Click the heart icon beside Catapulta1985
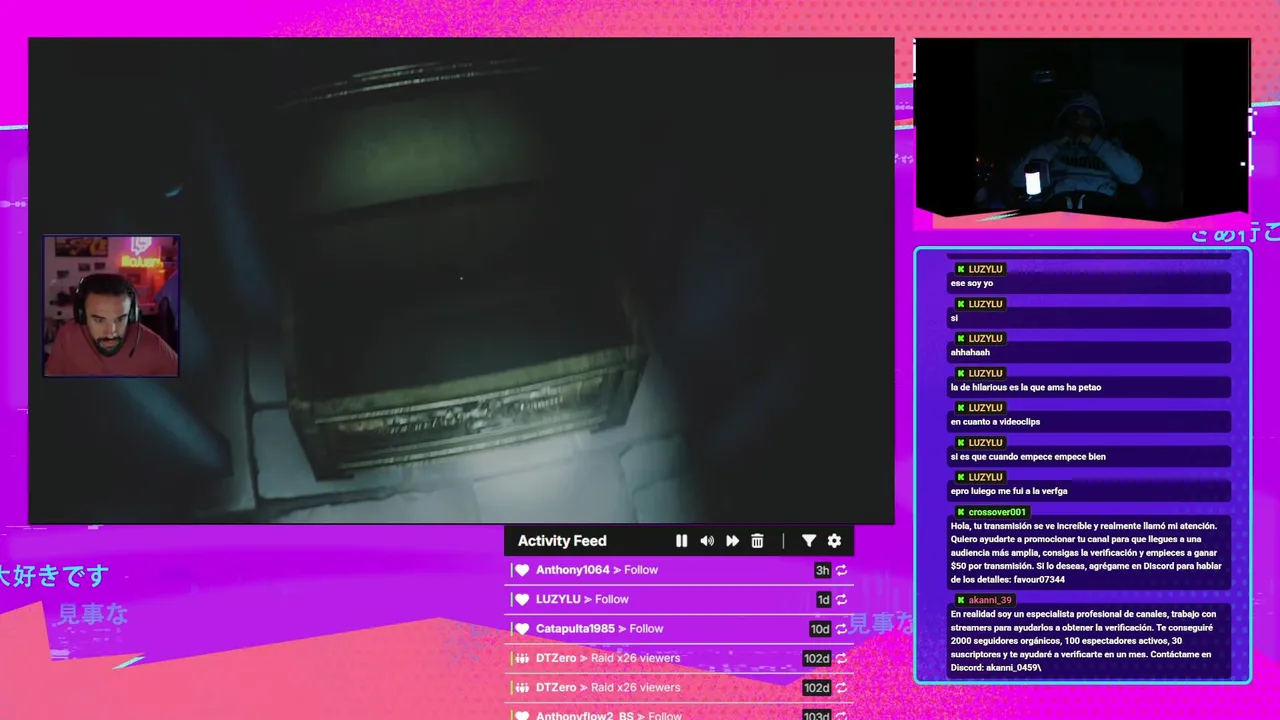Image resolution: width=1280 pixels, height=720 pixels. [x=521, y=629]
